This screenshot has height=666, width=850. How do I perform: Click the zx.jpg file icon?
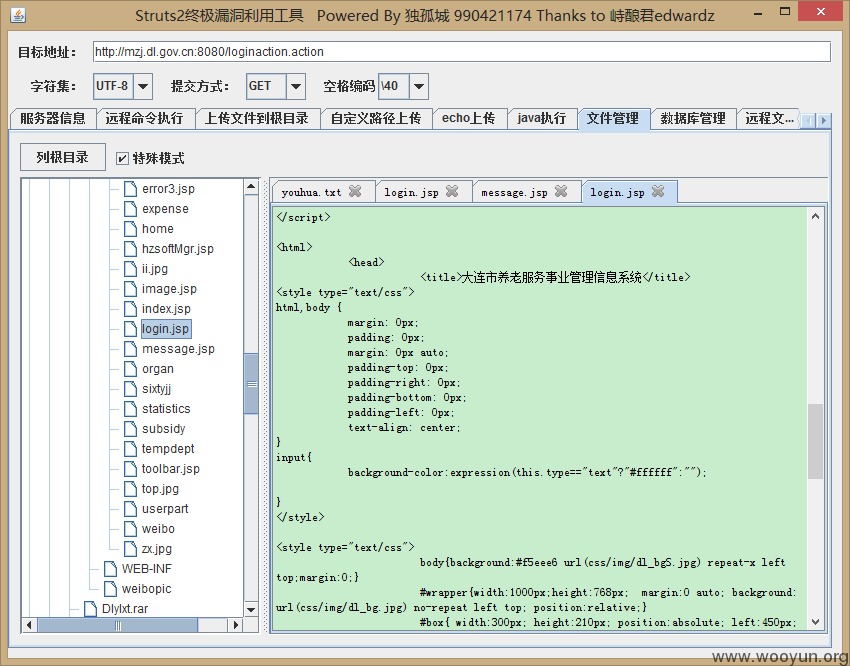[x=130, y=548]
